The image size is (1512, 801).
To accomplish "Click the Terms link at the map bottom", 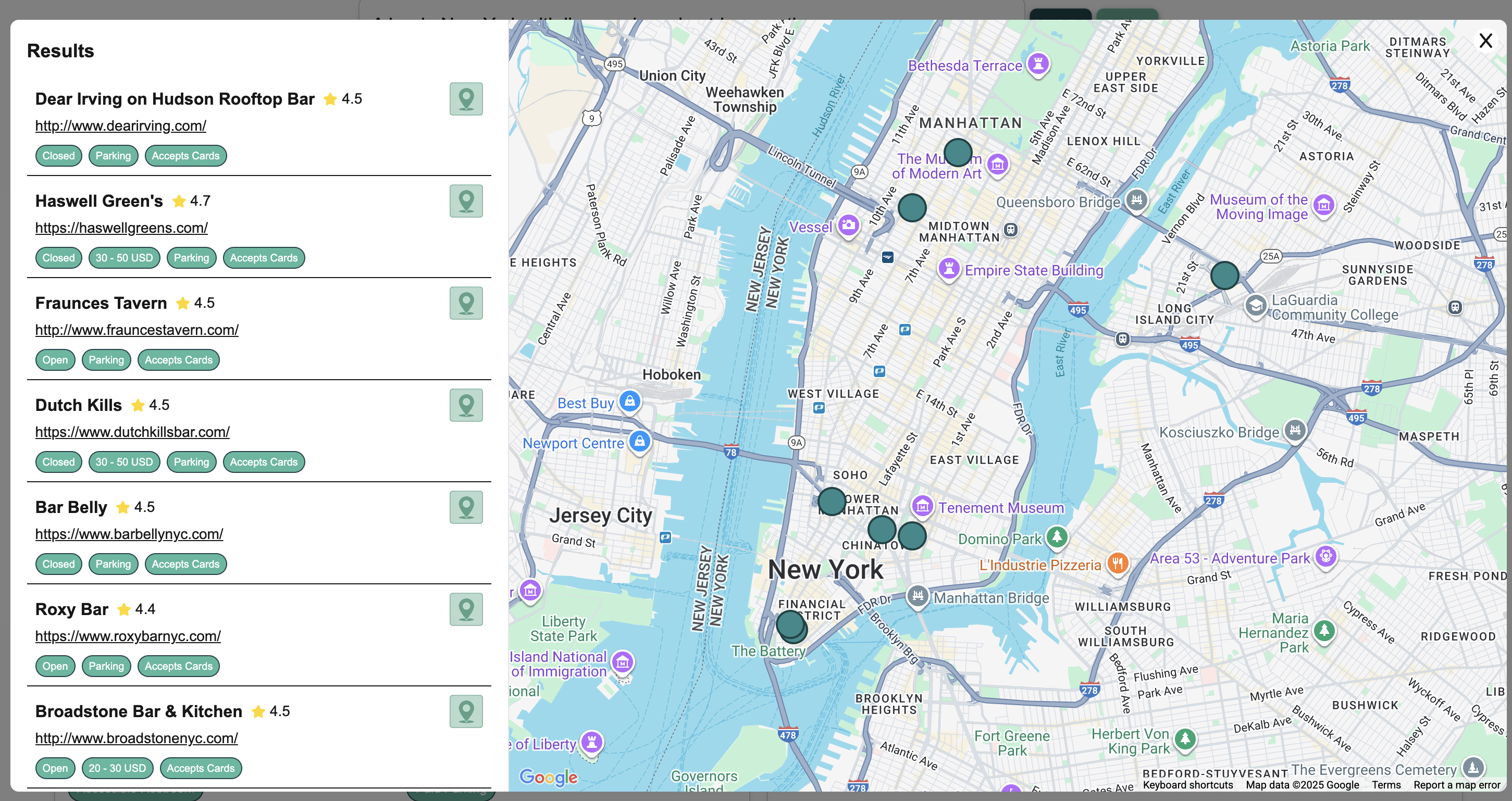I will click(x=1386, y=785).
